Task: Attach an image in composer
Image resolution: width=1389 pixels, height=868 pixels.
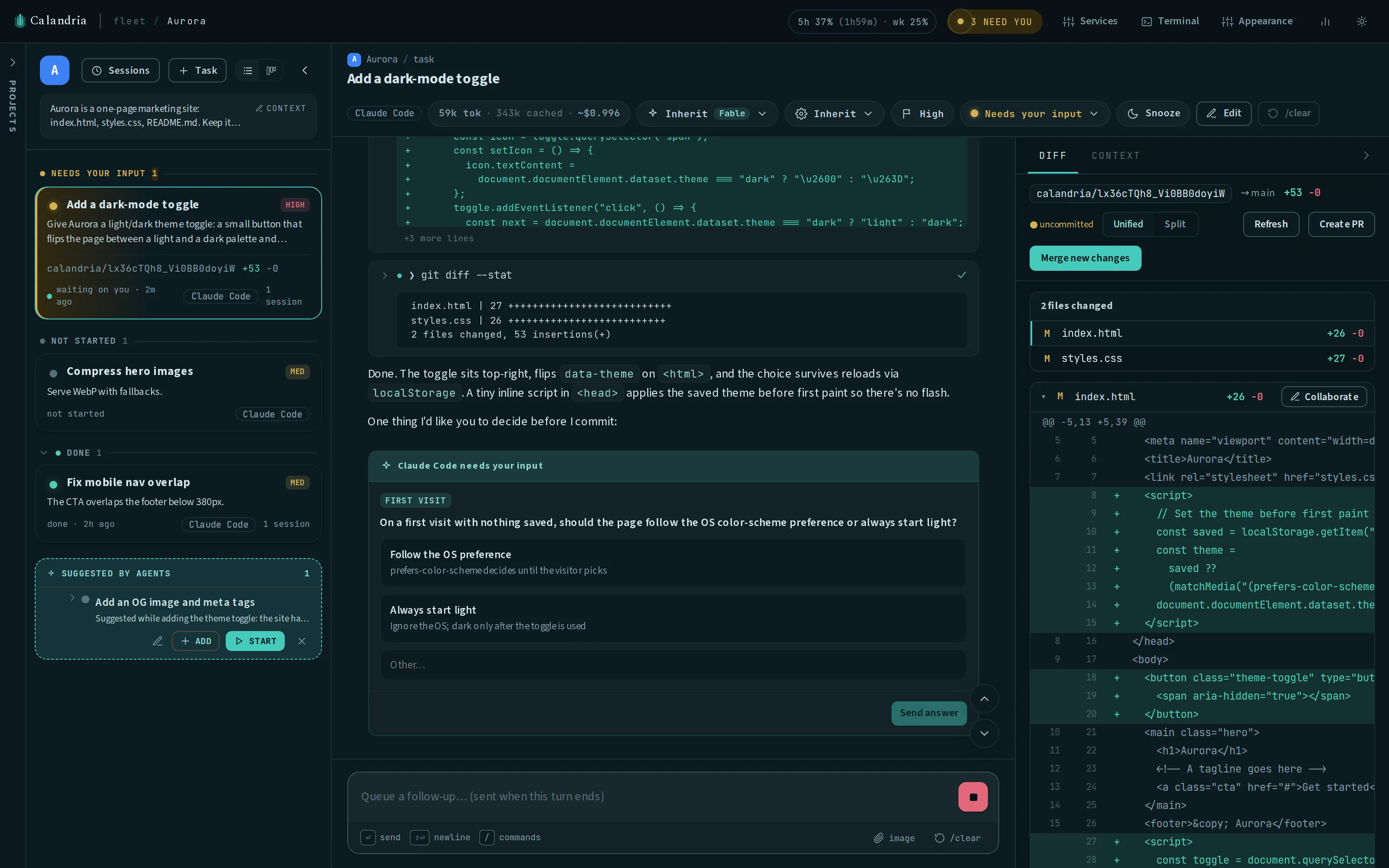Action: click(894, 838)
